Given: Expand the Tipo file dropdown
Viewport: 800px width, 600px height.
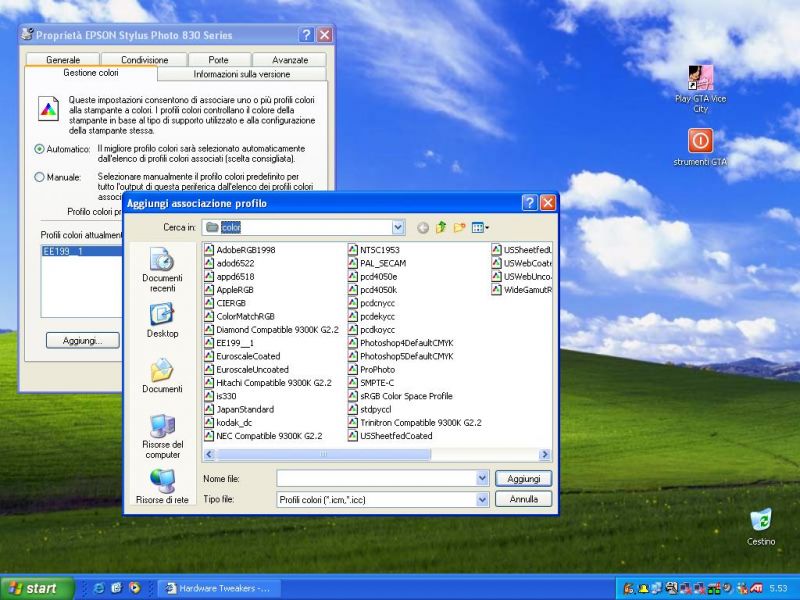Looking at the screenshot, I should (x=482, y=499).
